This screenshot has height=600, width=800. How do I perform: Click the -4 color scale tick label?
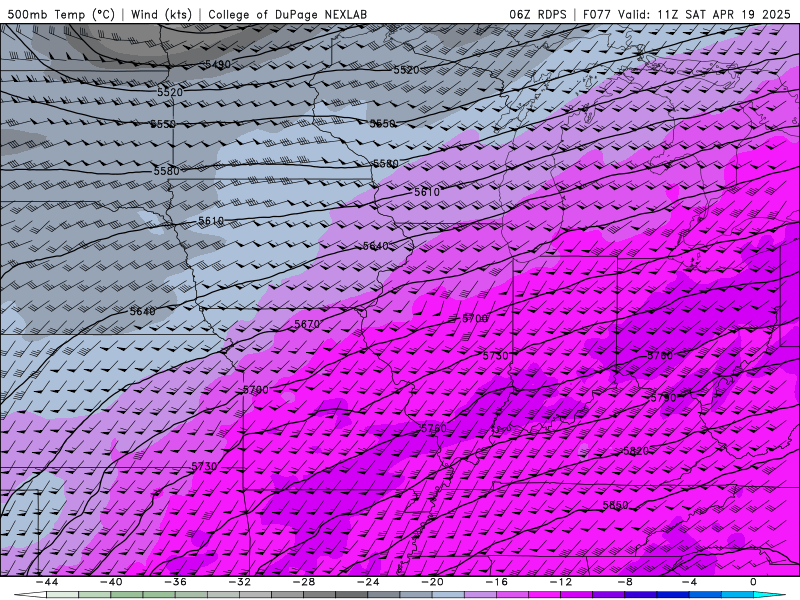coord(689,582)
